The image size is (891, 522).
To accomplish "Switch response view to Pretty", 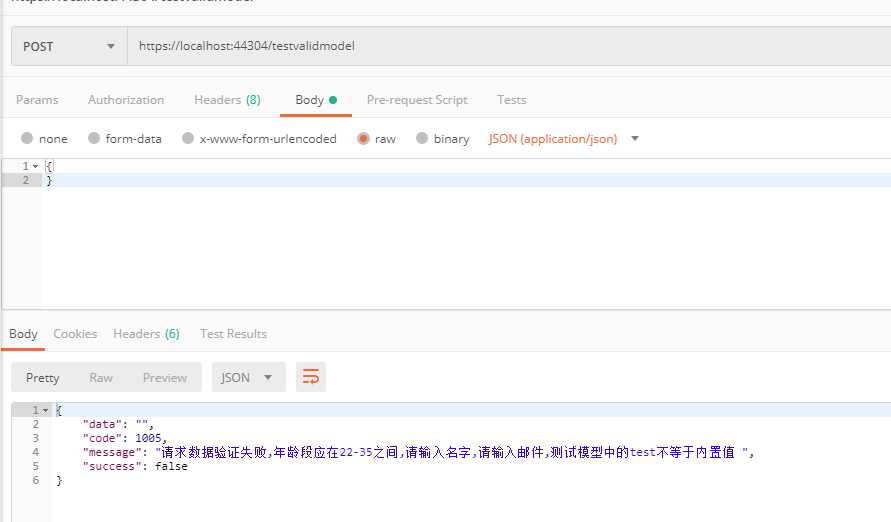I will point(43,378).
